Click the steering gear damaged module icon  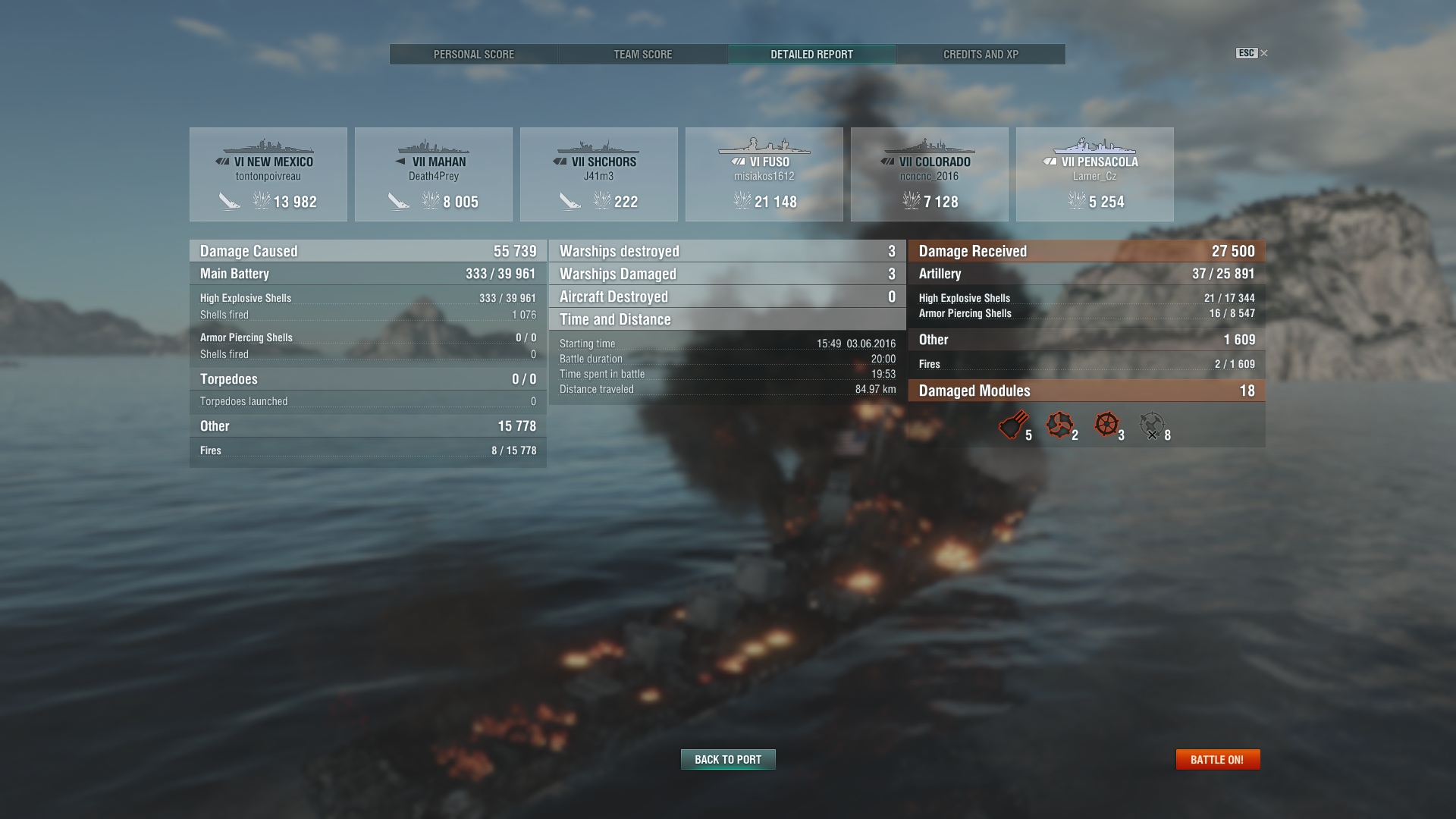coord(1106,425)
